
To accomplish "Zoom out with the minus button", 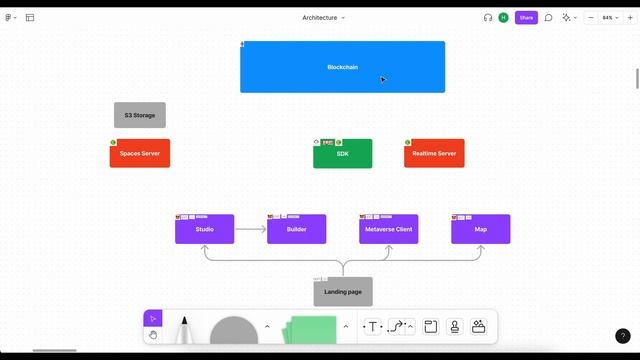I will tap(591, 18).
